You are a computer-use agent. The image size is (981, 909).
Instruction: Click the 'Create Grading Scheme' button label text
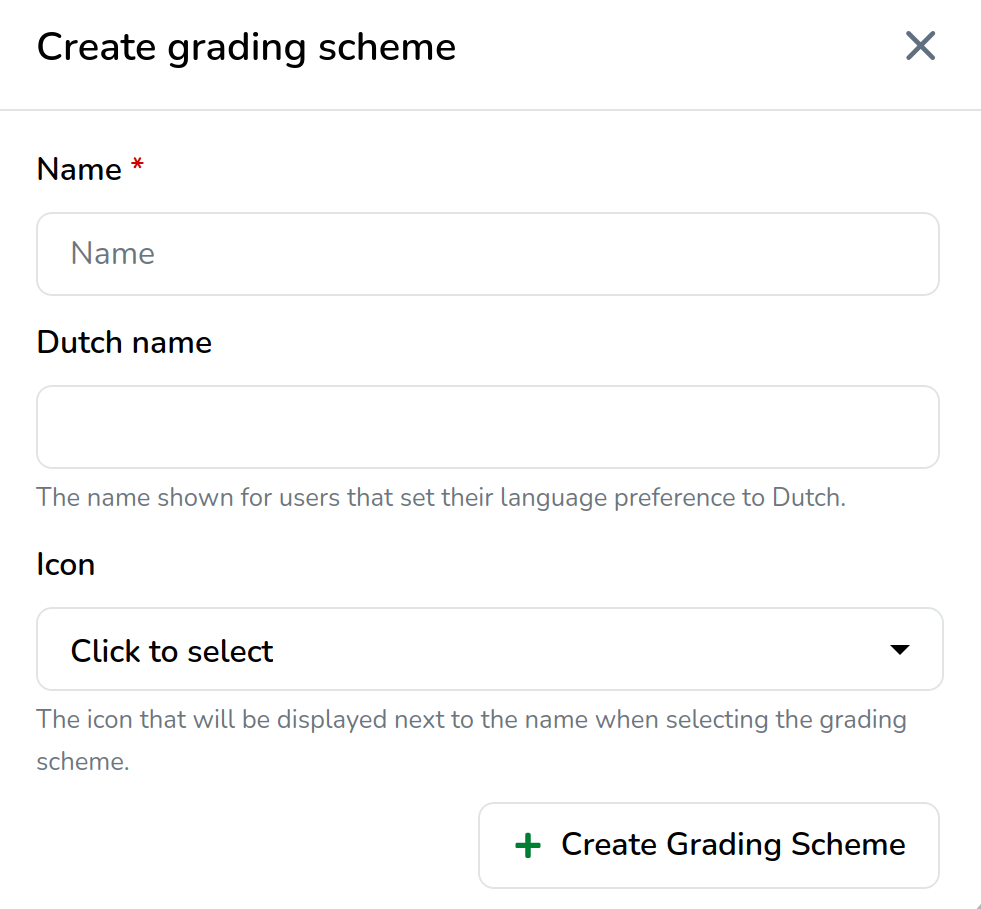(733, 845)
